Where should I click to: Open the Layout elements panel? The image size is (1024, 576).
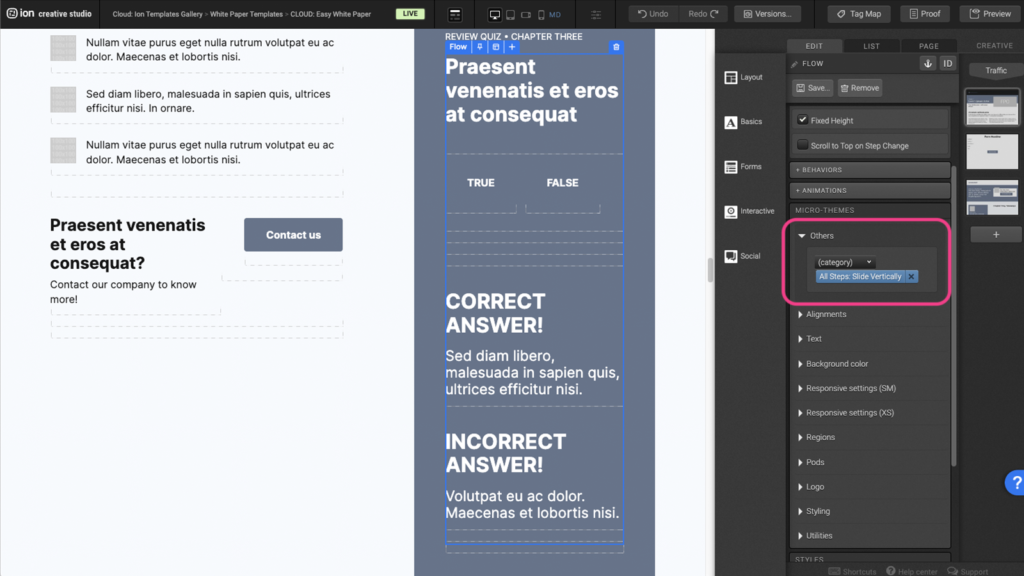coord(744,77)
